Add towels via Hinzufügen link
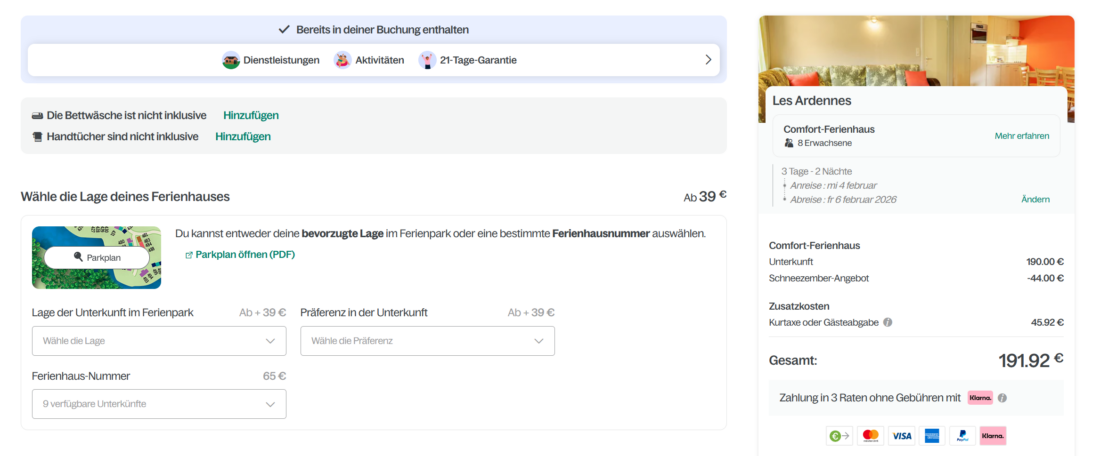 [x=243, y=137]
